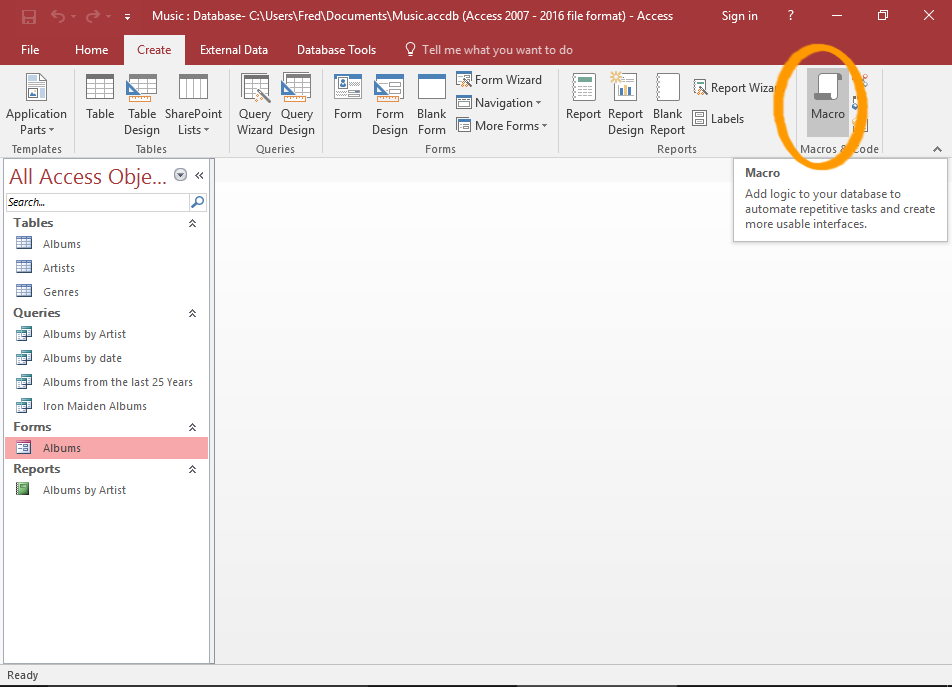
Task: Undo the last action
Action: tap(58, 16)
